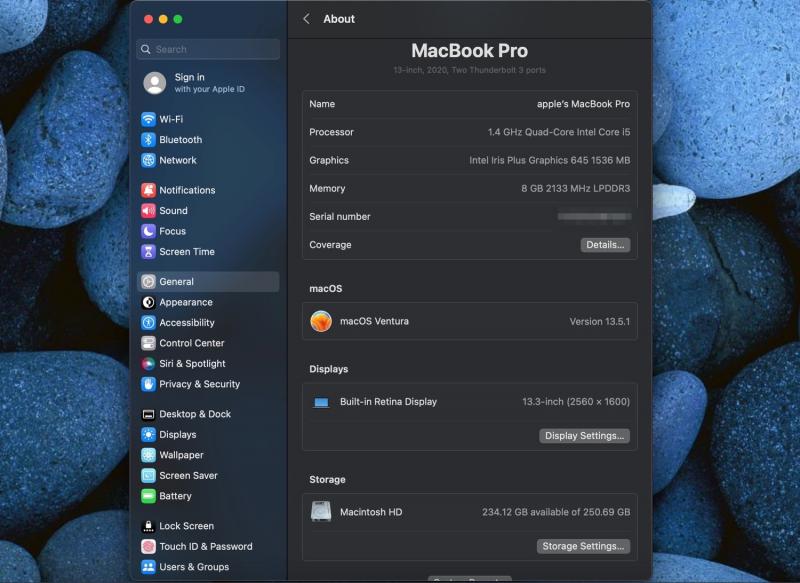The height and width of the screenshot is (583, 800).
Task: Select Lock Screen in sidebar
Action: (208, 525)
